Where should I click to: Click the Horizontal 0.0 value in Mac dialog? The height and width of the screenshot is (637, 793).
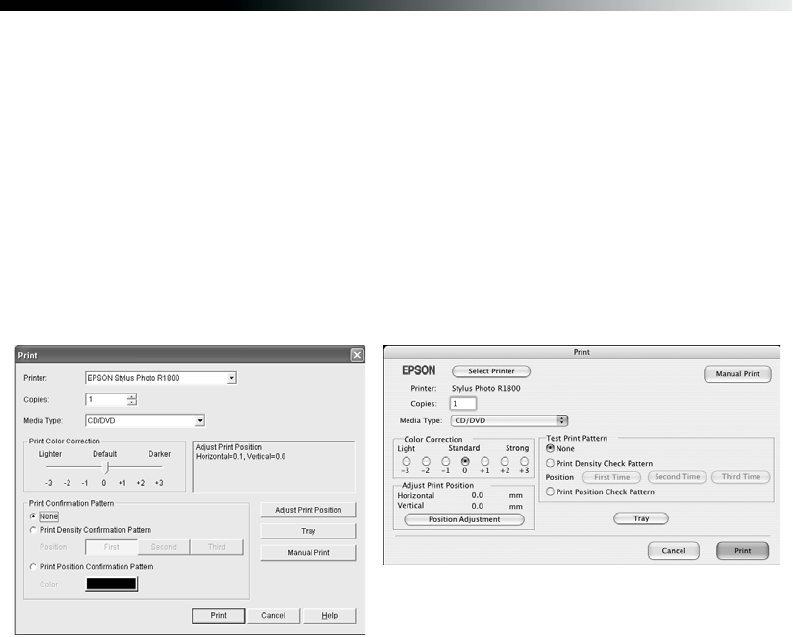pos(477,495)
